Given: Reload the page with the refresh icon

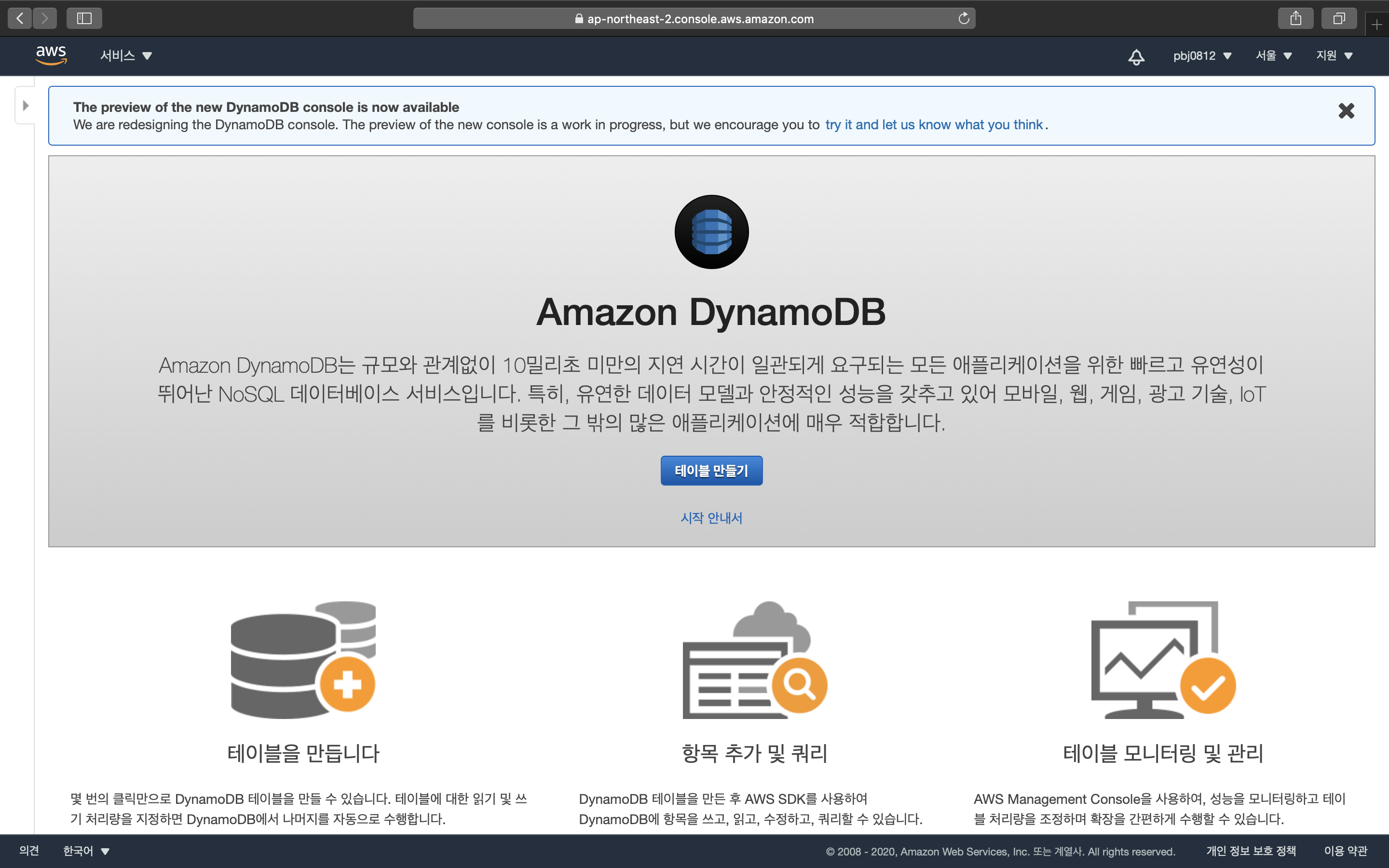Looking at the screenshot, I should 964,18.
